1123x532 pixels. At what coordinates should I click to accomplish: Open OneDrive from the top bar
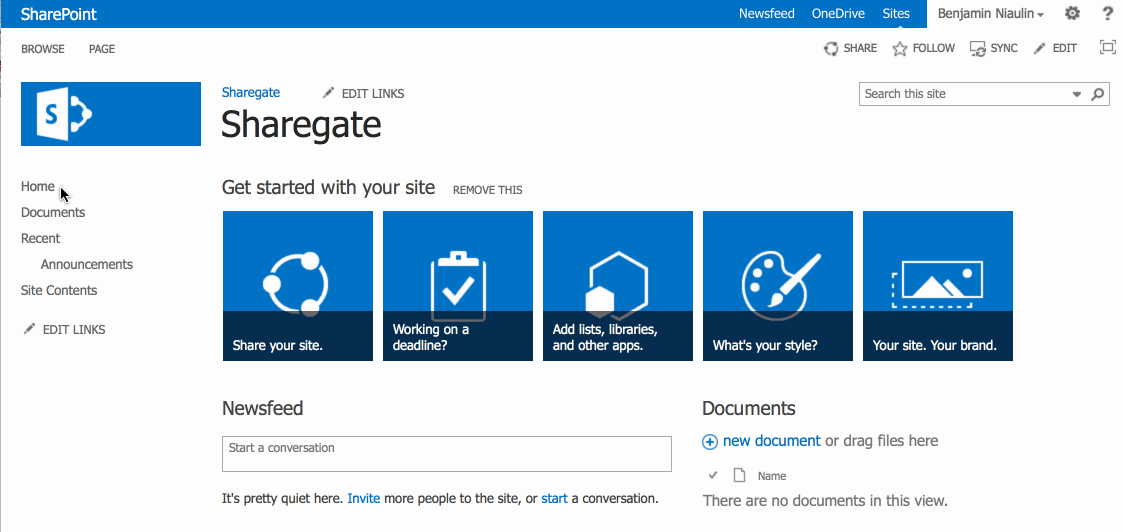(838, 14)
